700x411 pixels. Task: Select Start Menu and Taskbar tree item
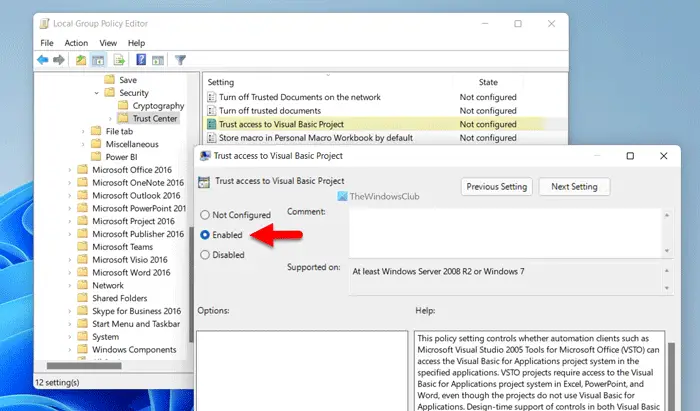[x=136, y=324]
